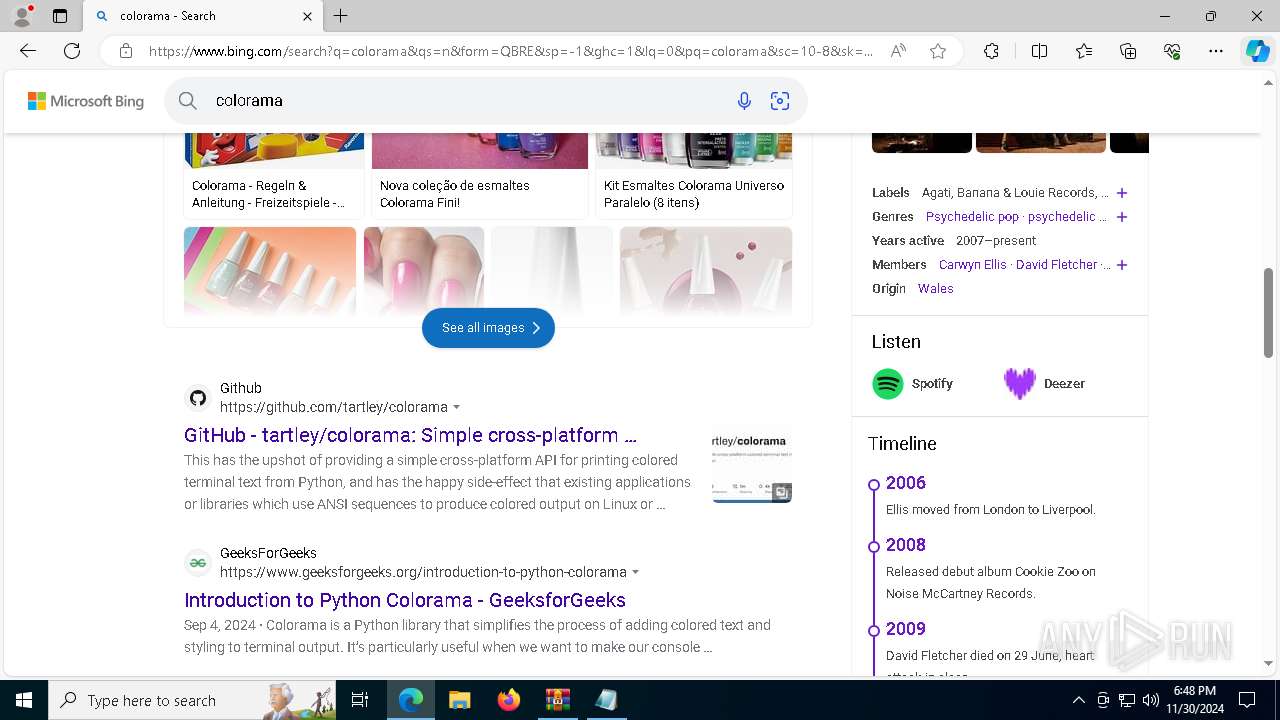
Task: Refresh the current page
Action: coord(72,51)
